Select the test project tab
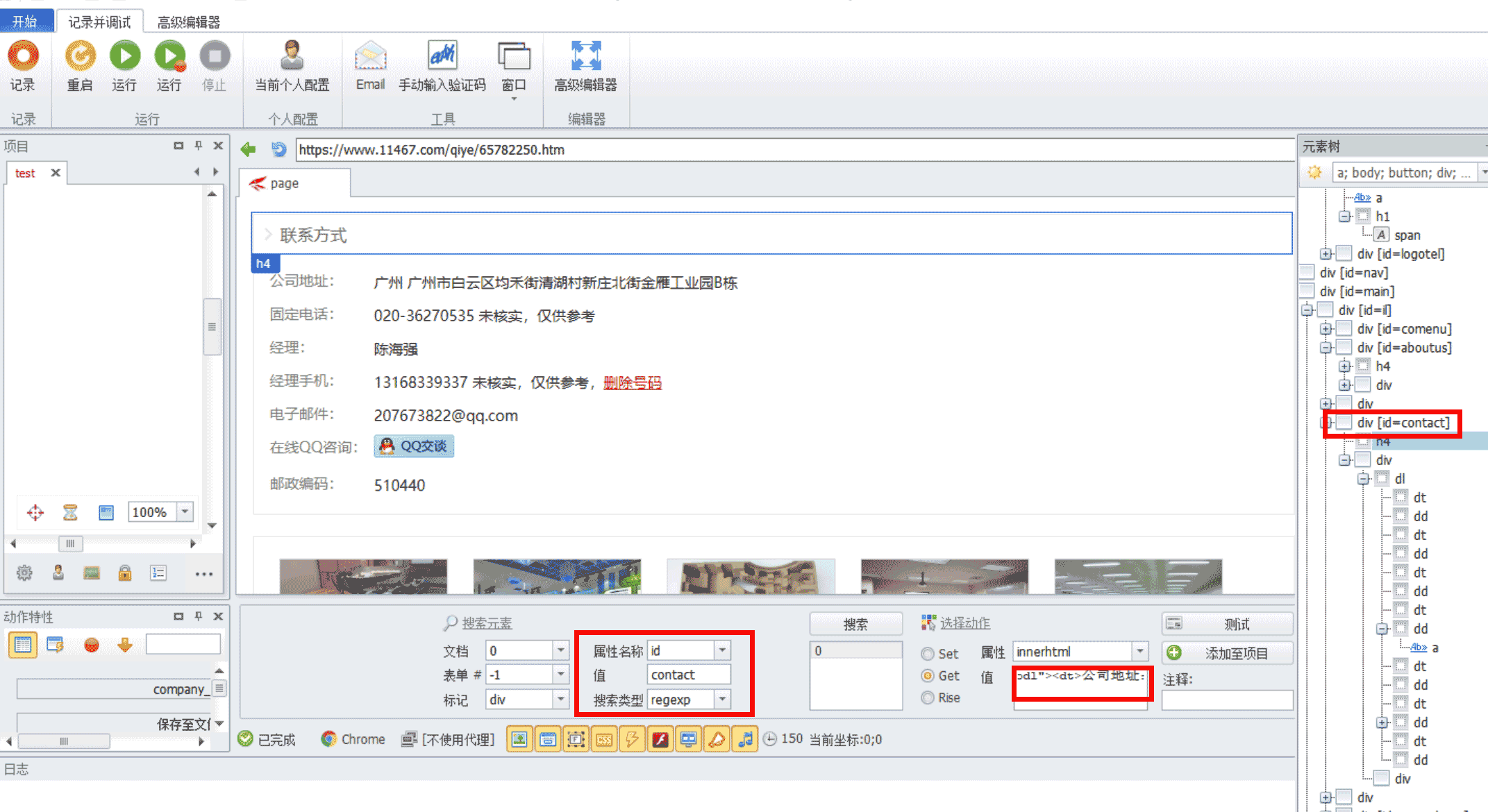The image size is (1488, 812). [x=25, y=173]
